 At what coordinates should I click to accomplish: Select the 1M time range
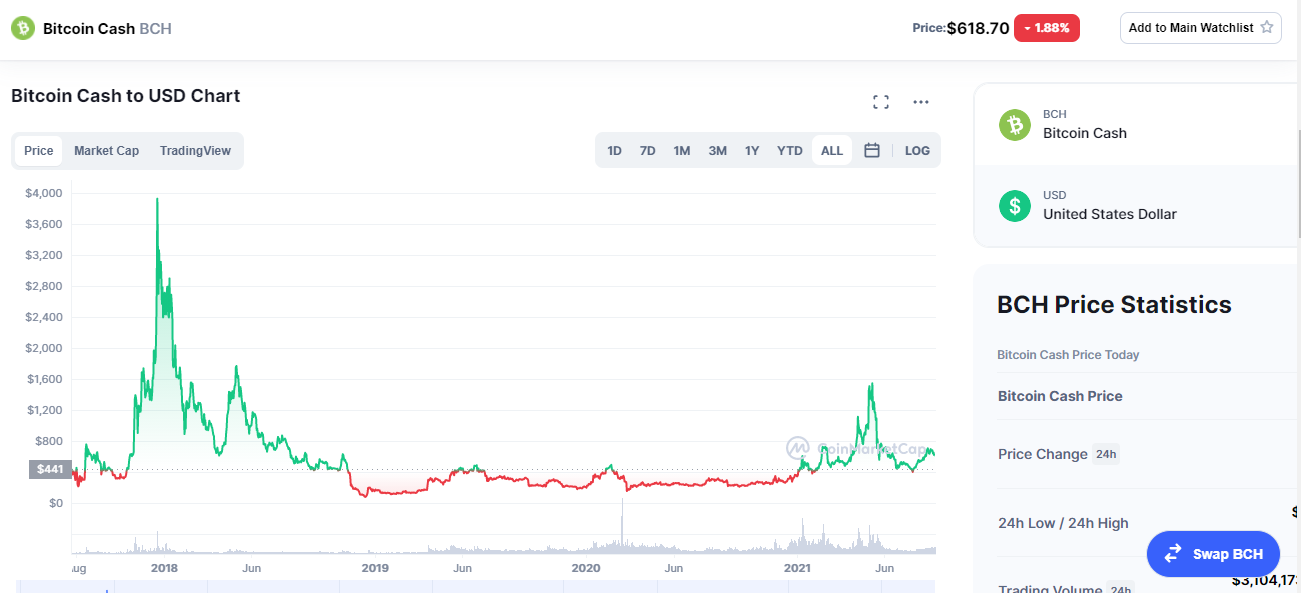pyautogui.click(x=681, y=151)
